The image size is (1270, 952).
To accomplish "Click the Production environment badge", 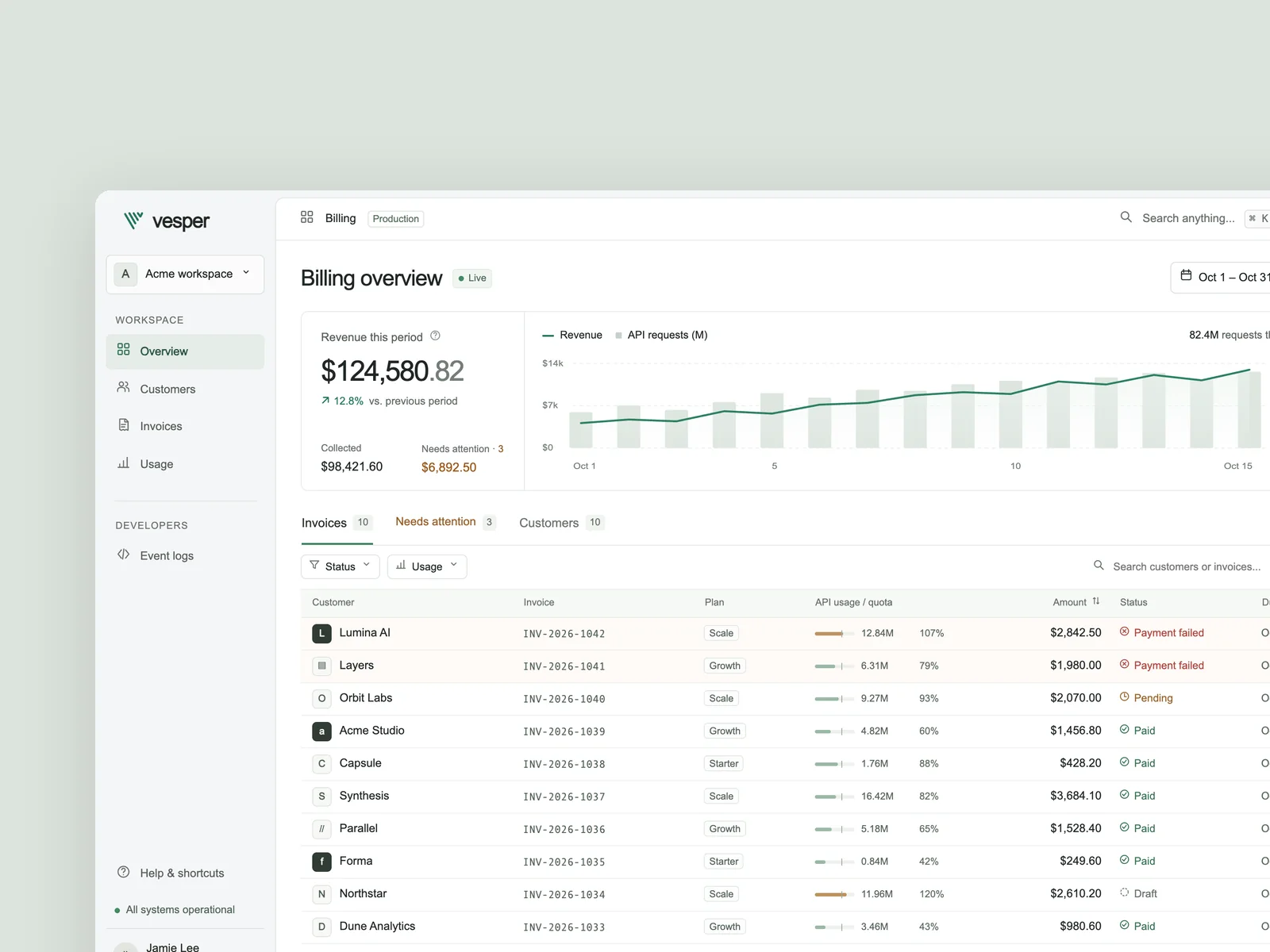I will [396, 219].
